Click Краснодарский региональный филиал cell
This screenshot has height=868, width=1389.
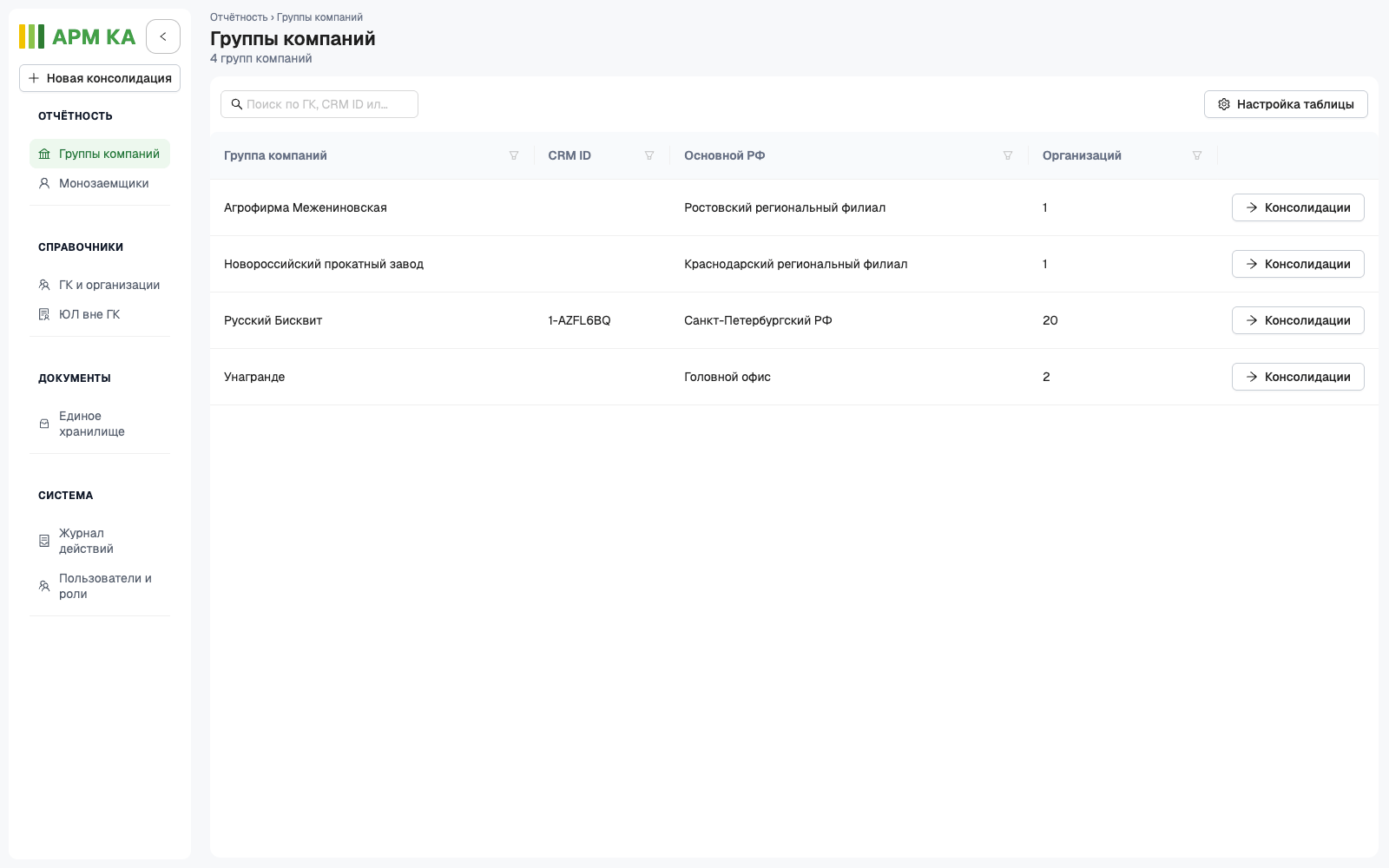click(795, 264)
